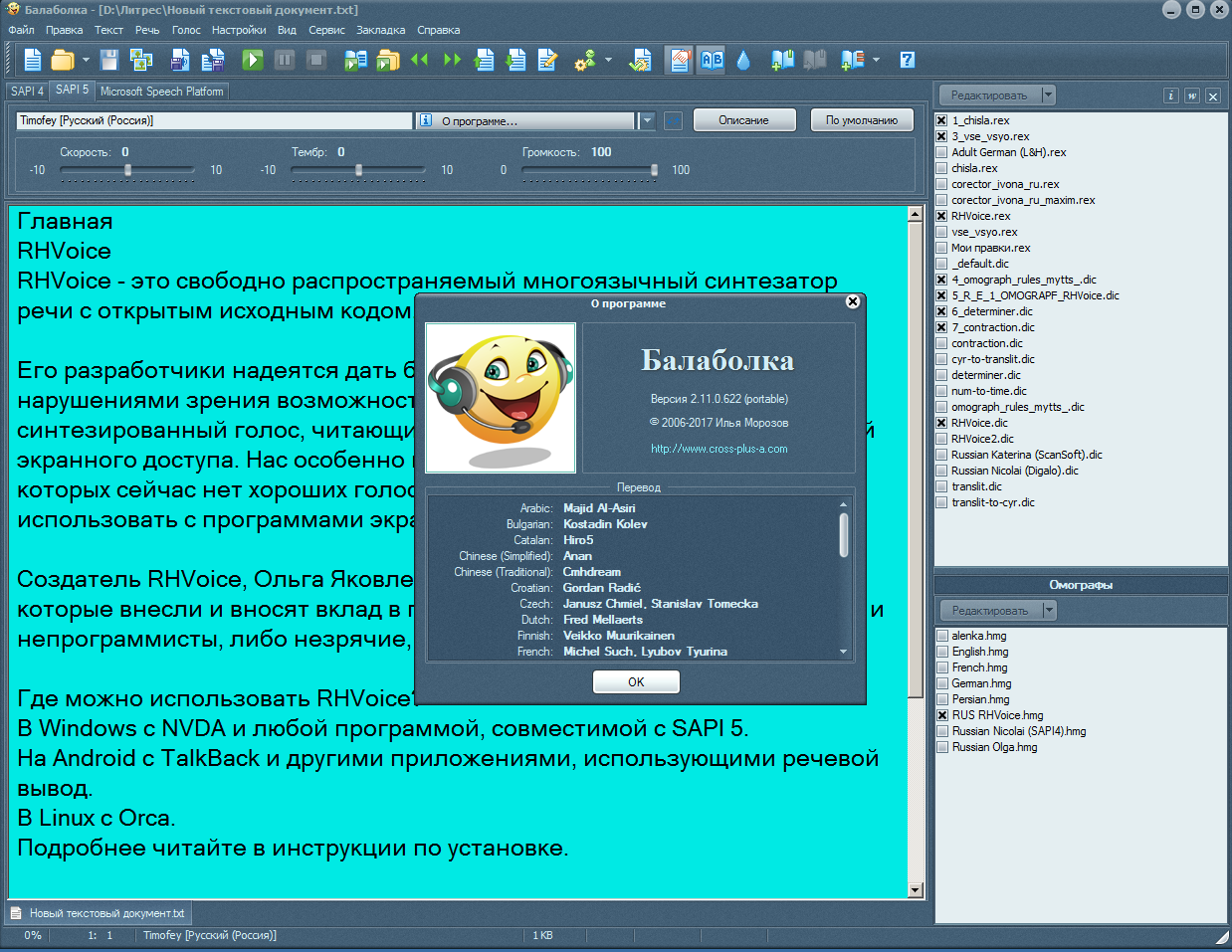Select the Новый текстовый документ.txt document tab
Image resolution: width=1232 pixels, height=952 pixels.
coord(99,913)
